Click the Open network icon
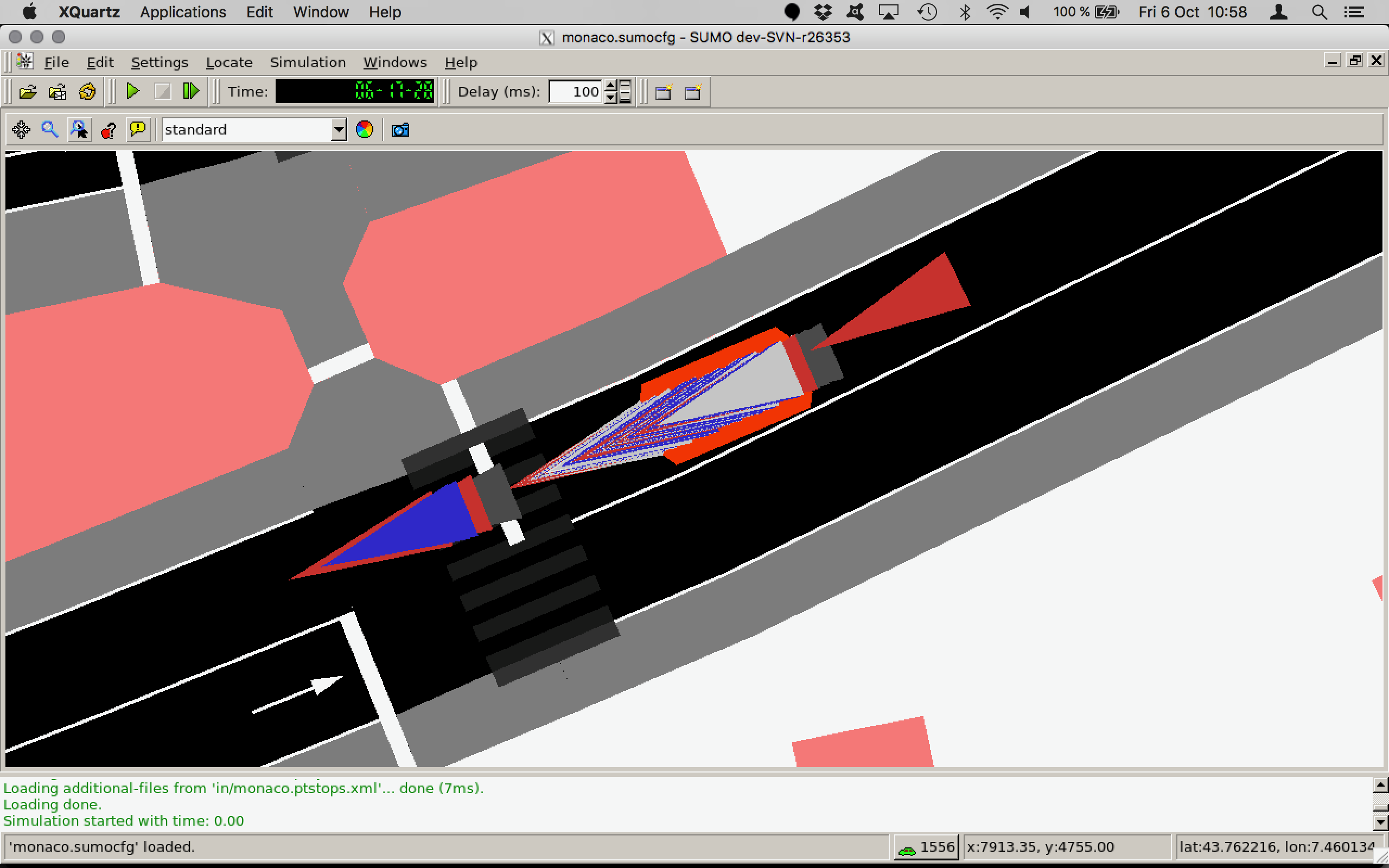The width and height of the screenshot is (1389, 868). (58, 92)
